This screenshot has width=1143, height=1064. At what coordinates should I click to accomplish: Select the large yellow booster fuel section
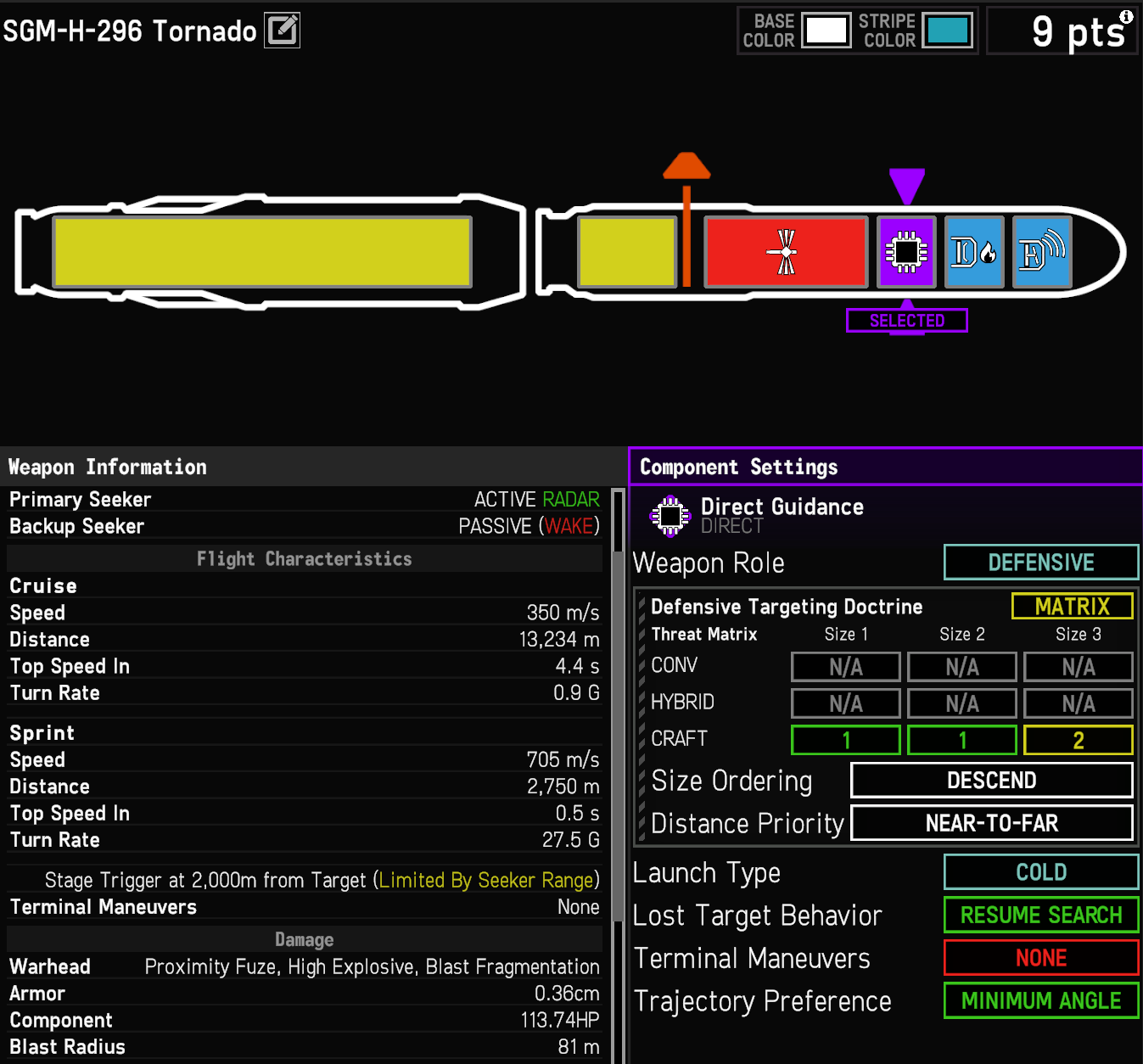click(262, 252)
